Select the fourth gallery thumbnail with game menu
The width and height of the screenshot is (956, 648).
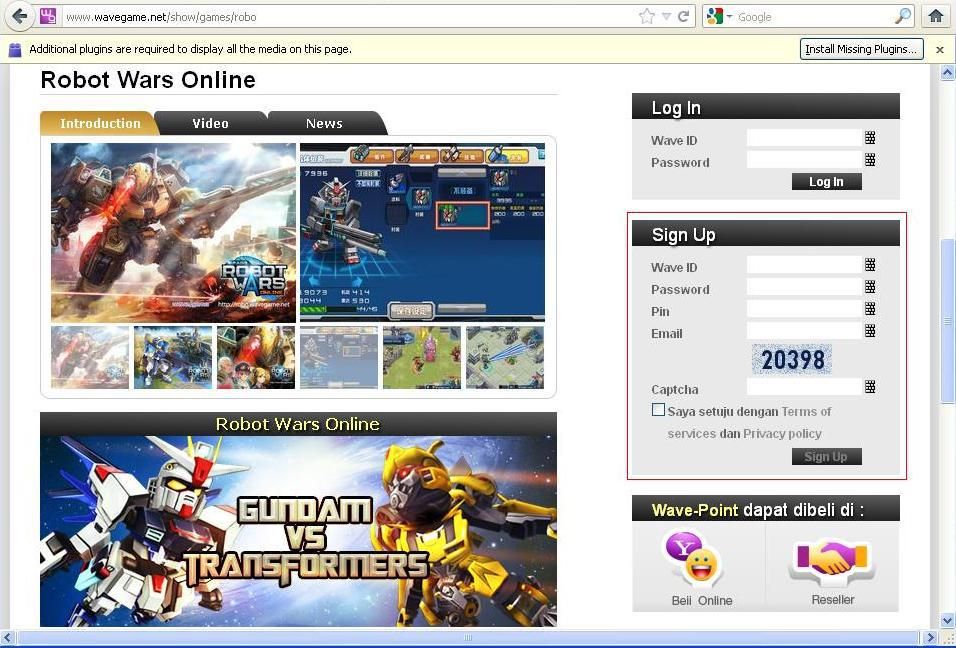pos(339,357)
